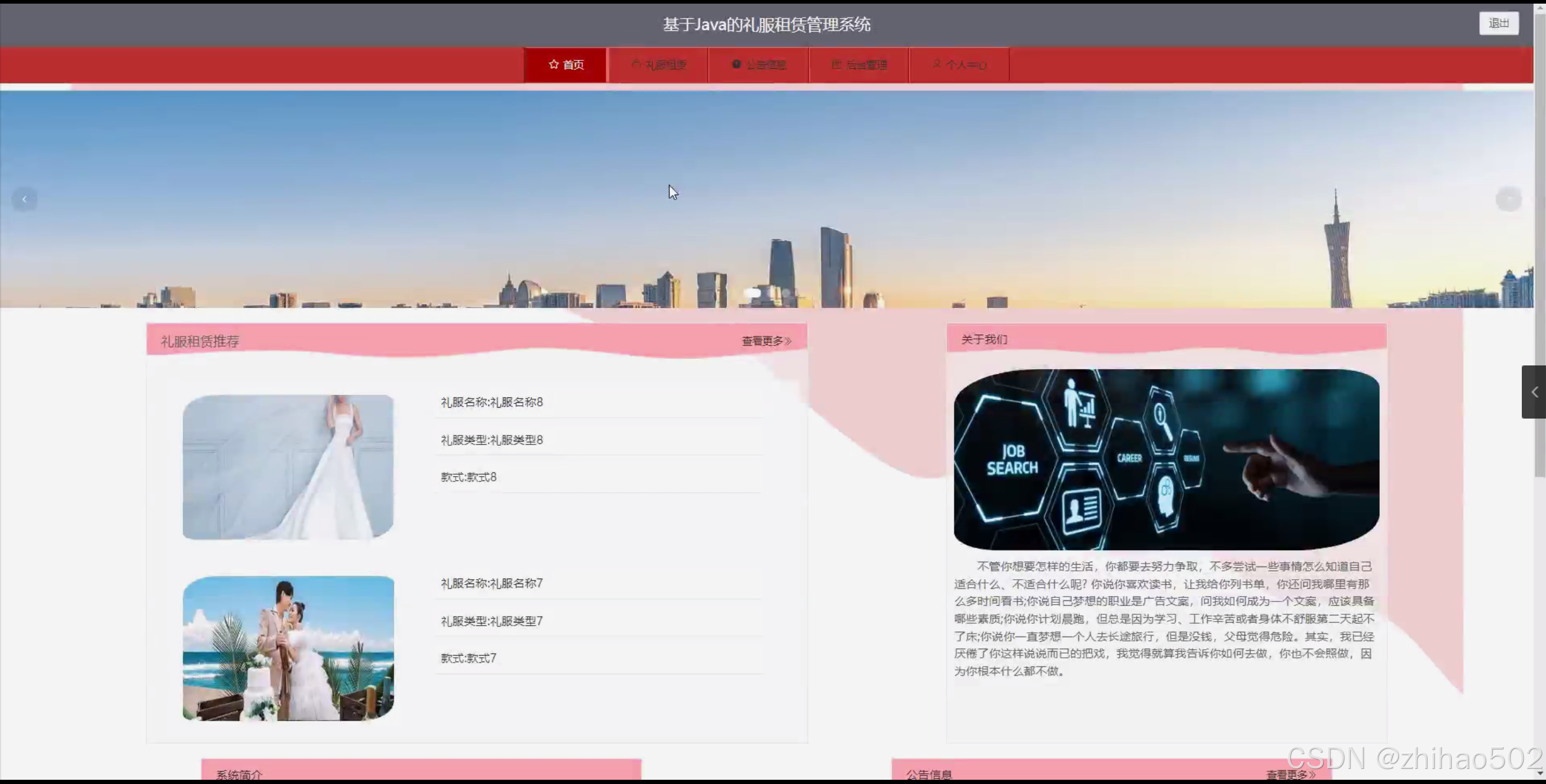Open the white wedding dress thumbnail
The height and width of the screenshot is (784, 1546).
288,467
